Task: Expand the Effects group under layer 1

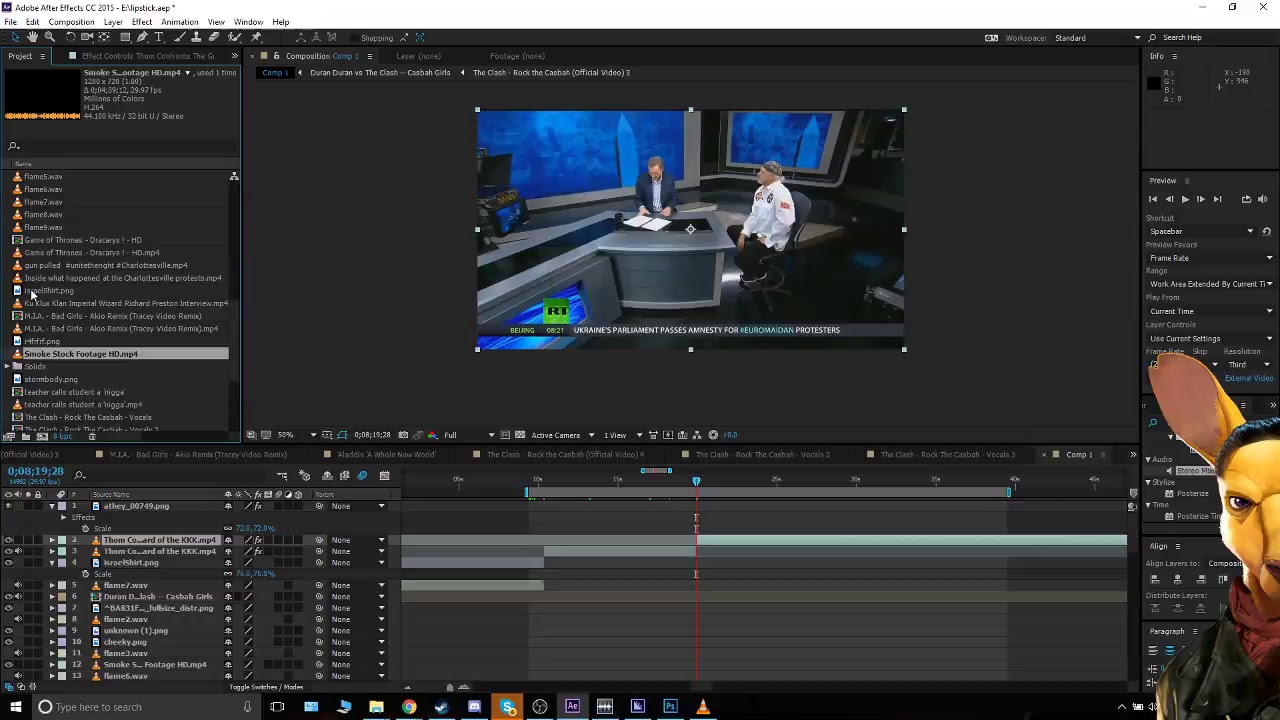Action: point(63,517)
